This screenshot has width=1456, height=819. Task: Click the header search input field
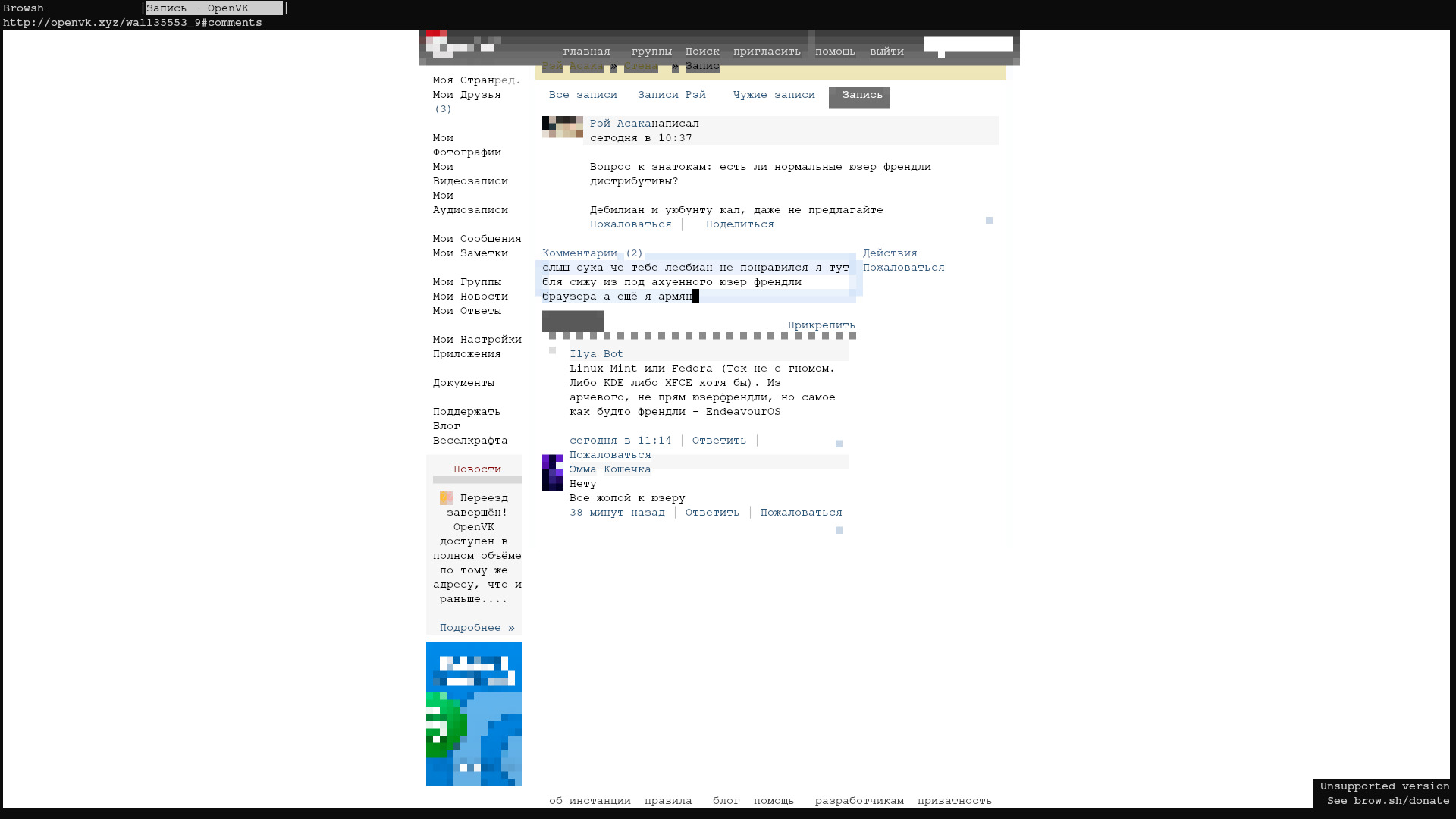click(x=968, y=44)
